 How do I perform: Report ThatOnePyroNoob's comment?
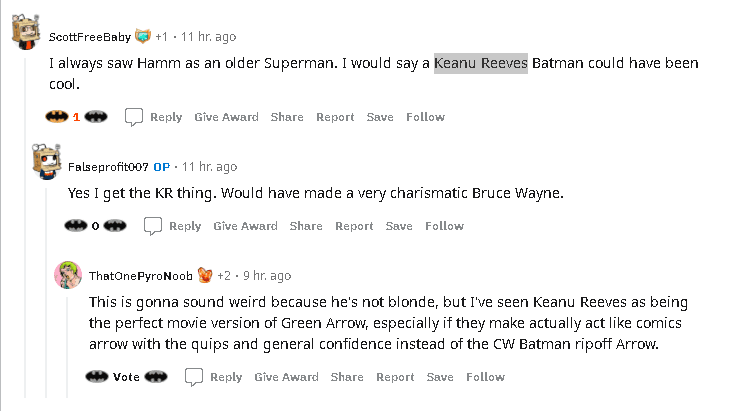coord(395,377)
